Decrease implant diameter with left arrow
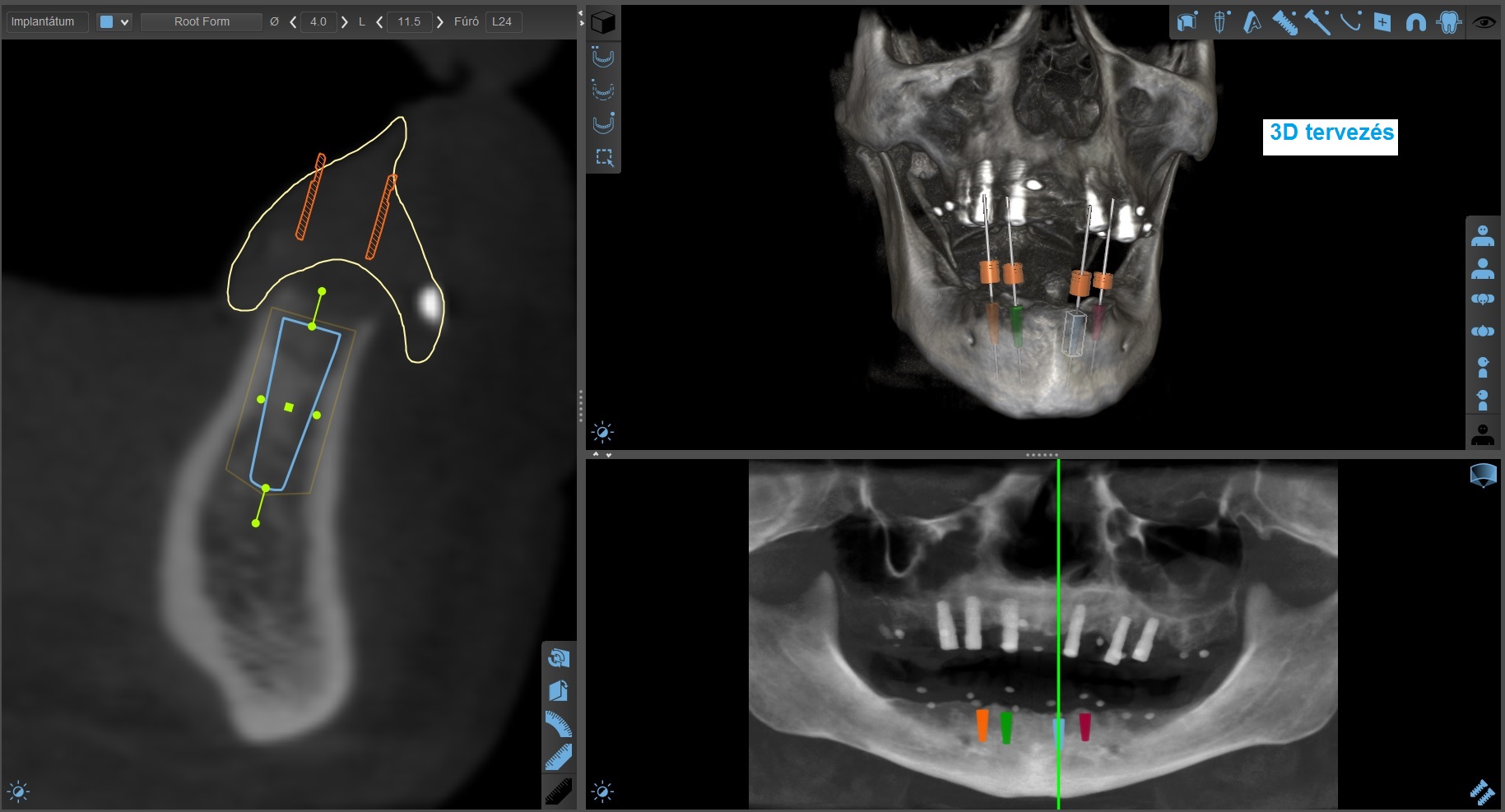Viewport: 1505px width, 812px height. point(293,22)
